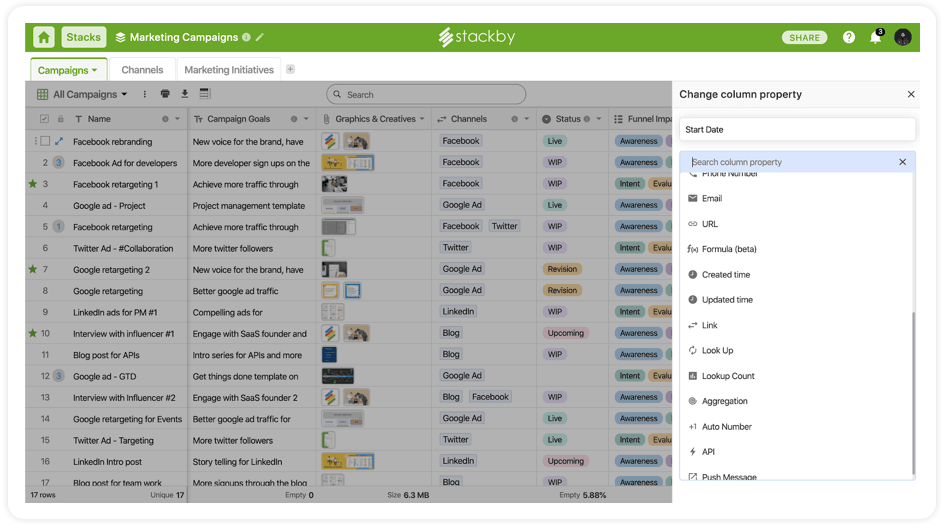
Task: Switch to the Channels tab
Action: pyautogui.click(x=142, y=70)
